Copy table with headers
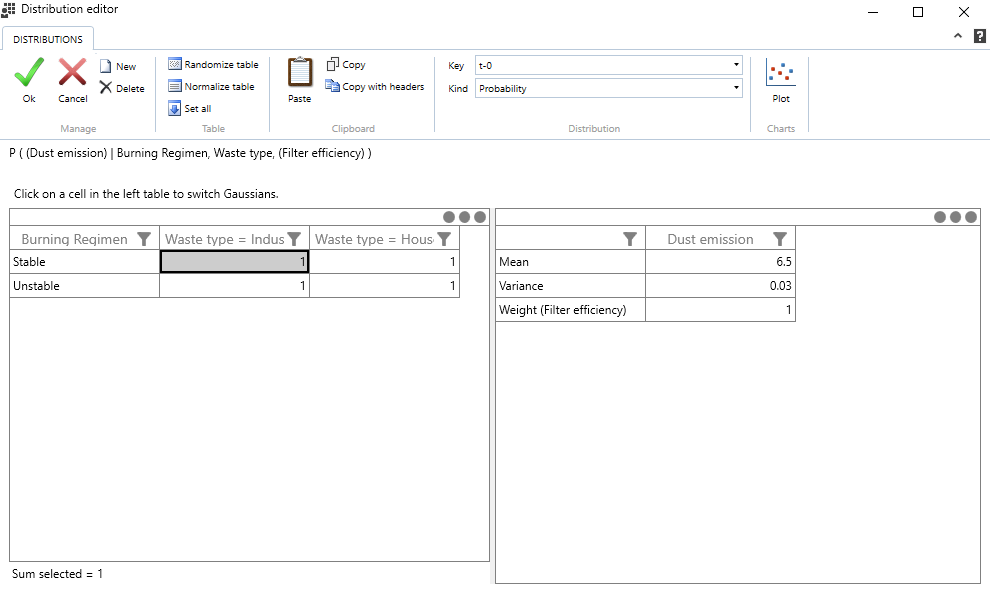Screen dimensions: 990x594 pyautogui.click(x=375, y=87)
